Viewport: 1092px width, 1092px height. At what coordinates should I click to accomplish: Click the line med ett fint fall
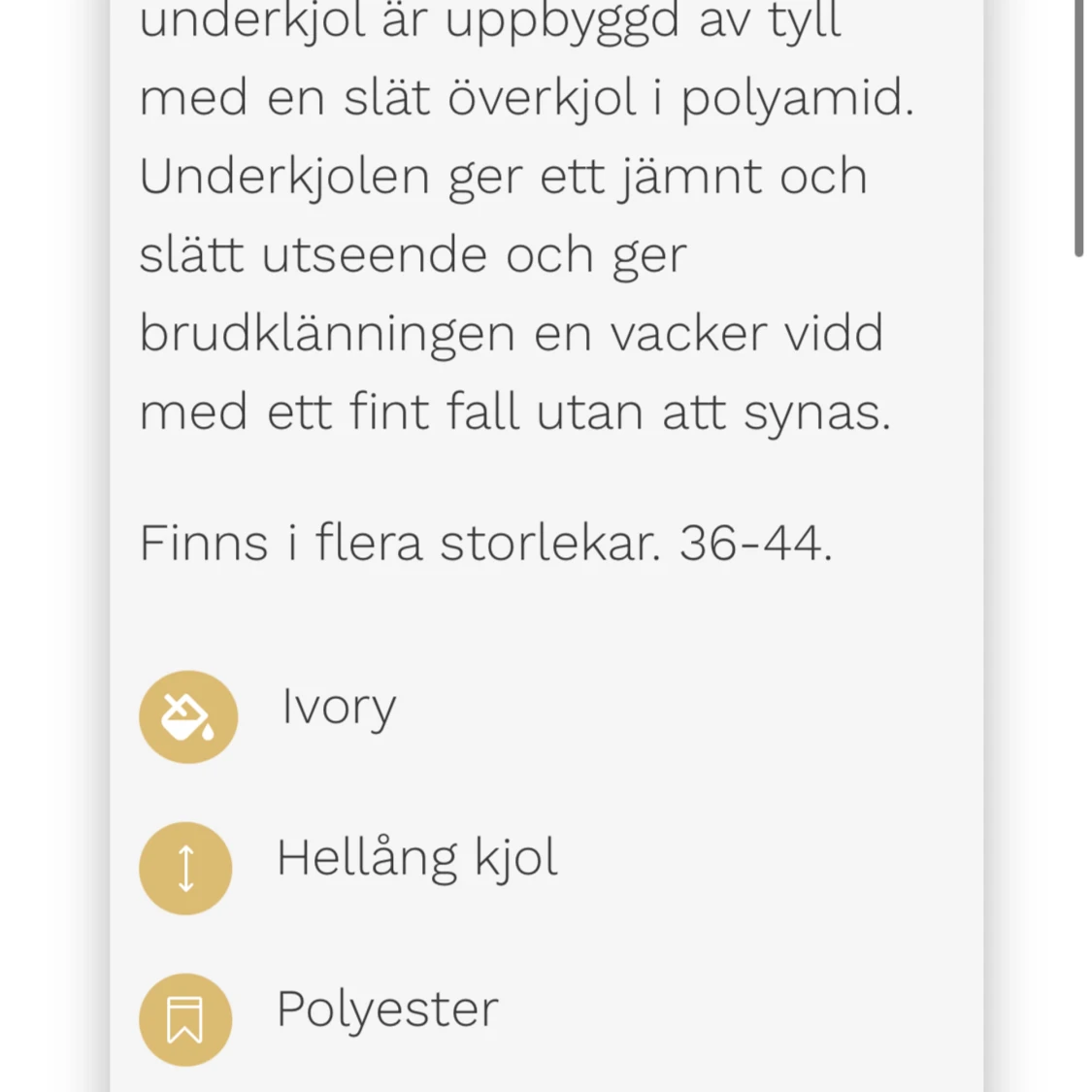click(x=514, y=414)
